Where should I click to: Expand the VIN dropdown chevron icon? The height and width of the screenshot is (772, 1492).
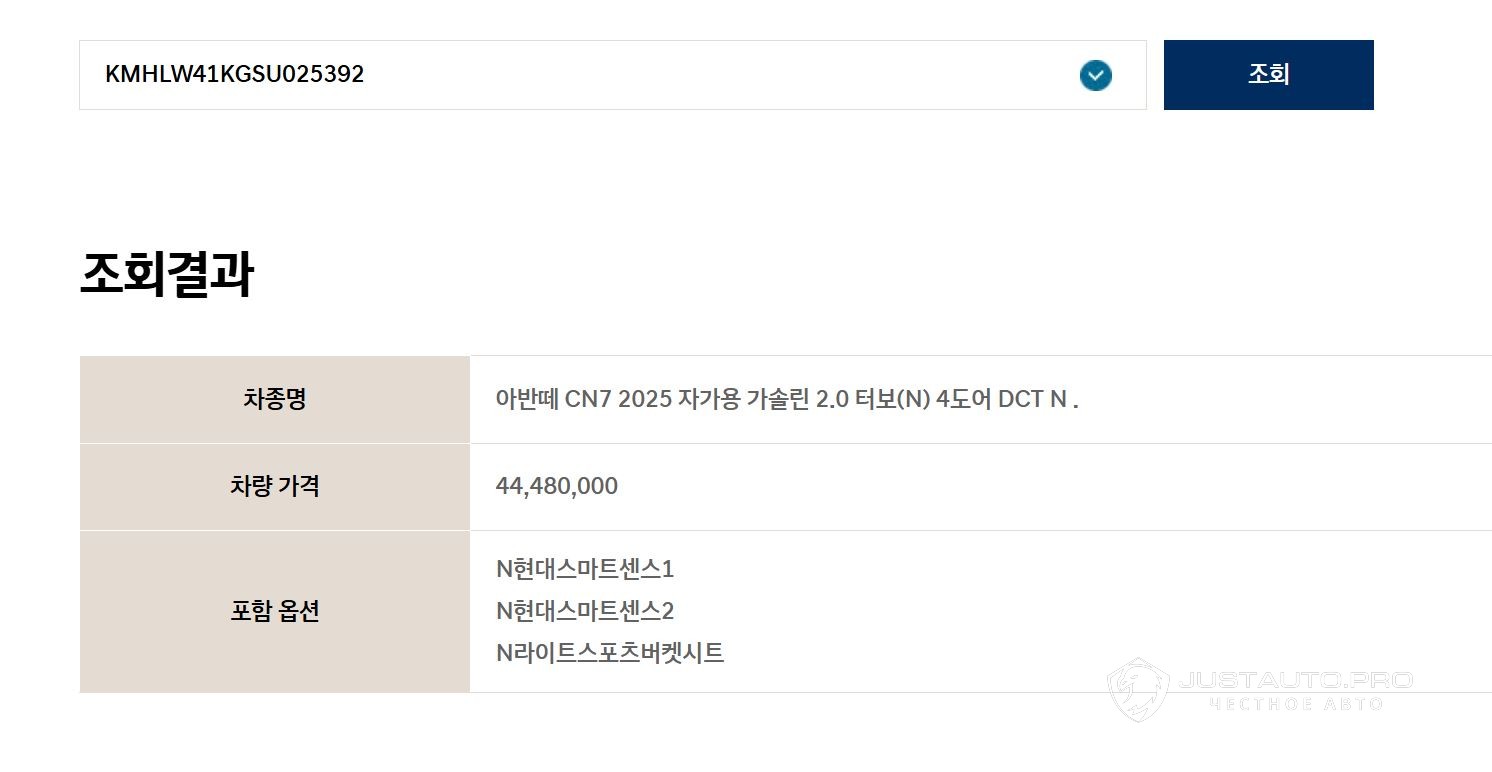(x=1095, y=75)
